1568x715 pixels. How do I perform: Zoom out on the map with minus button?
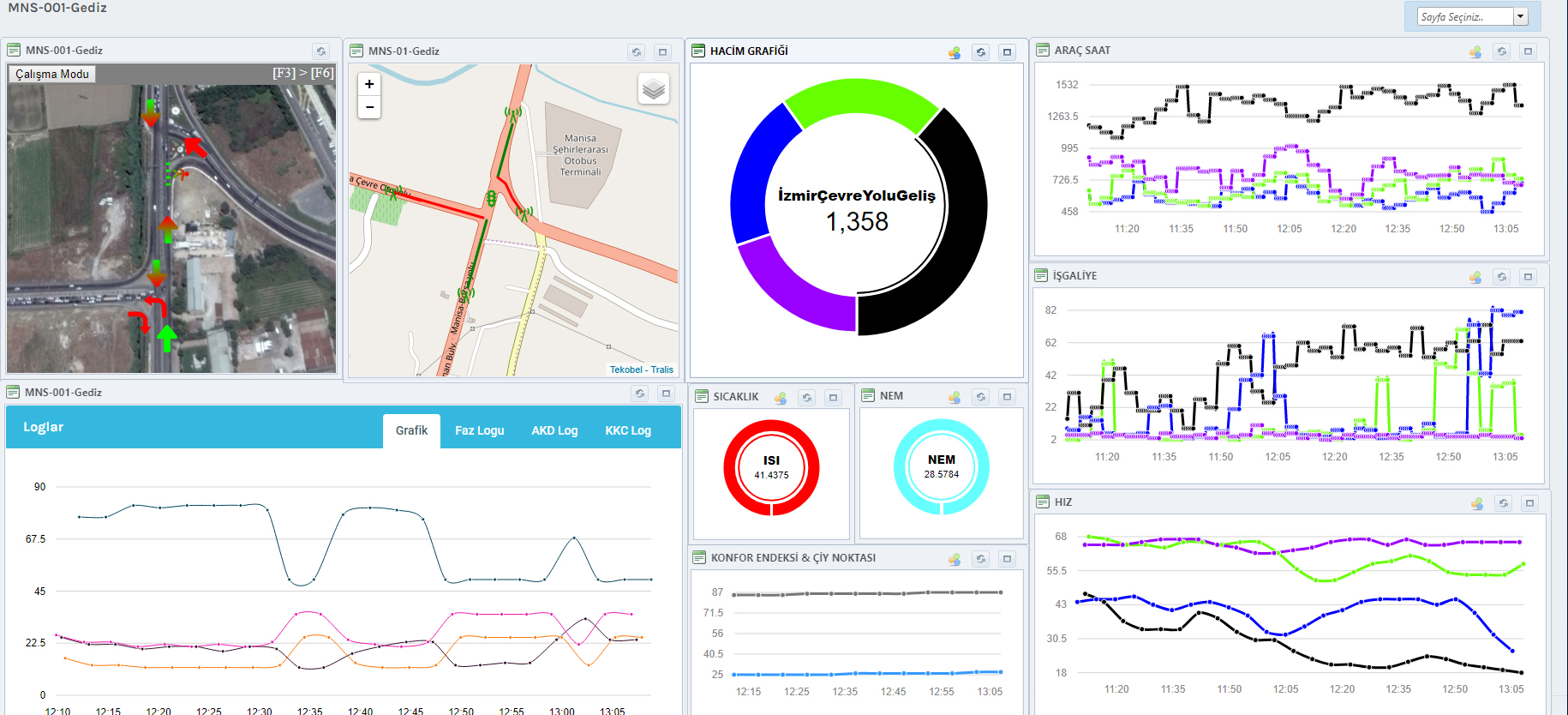369,107
